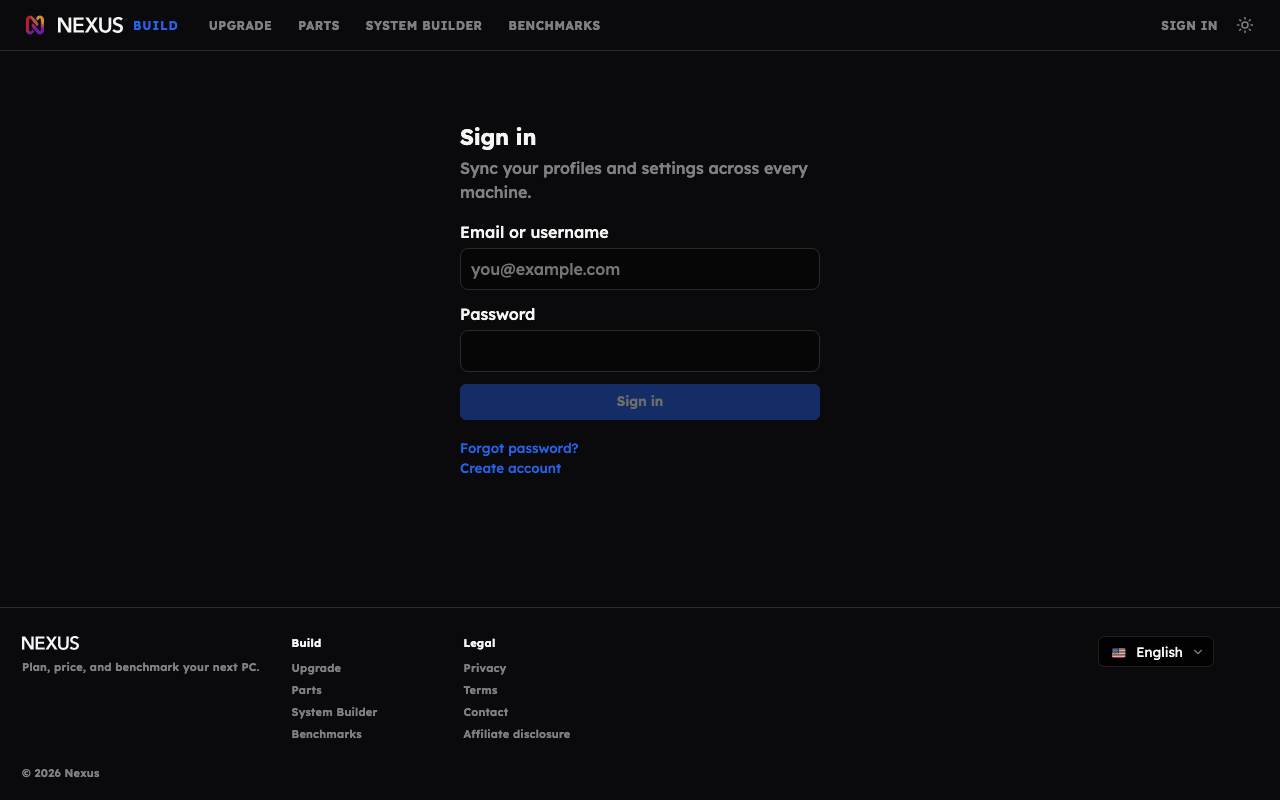Open the Affiliate disclosure footer link
Screen dimensions: 1280x800
click(x=517, y=734)
